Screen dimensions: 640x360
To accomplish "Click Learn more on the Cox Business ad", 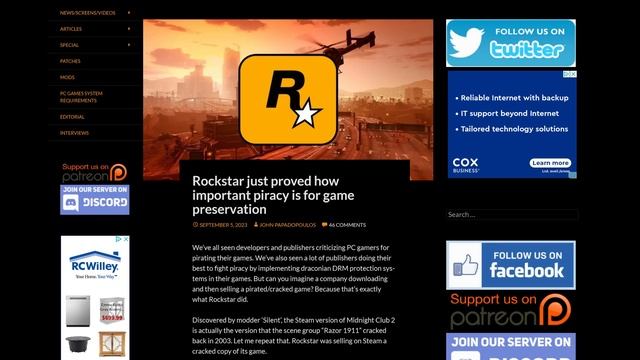I will 550,163.
